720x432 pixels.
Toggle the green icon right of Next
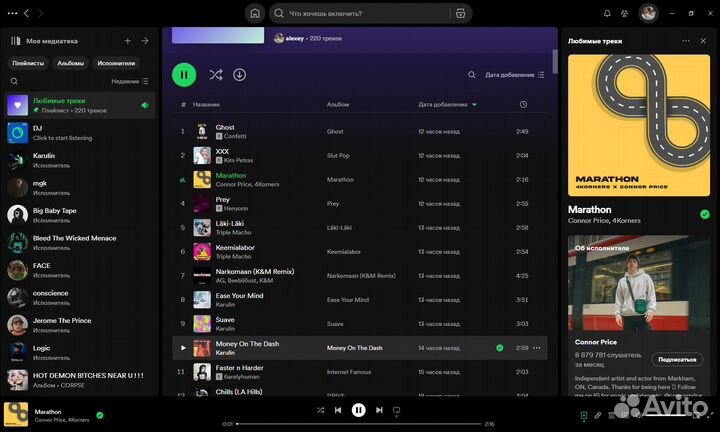click(396, 410)
